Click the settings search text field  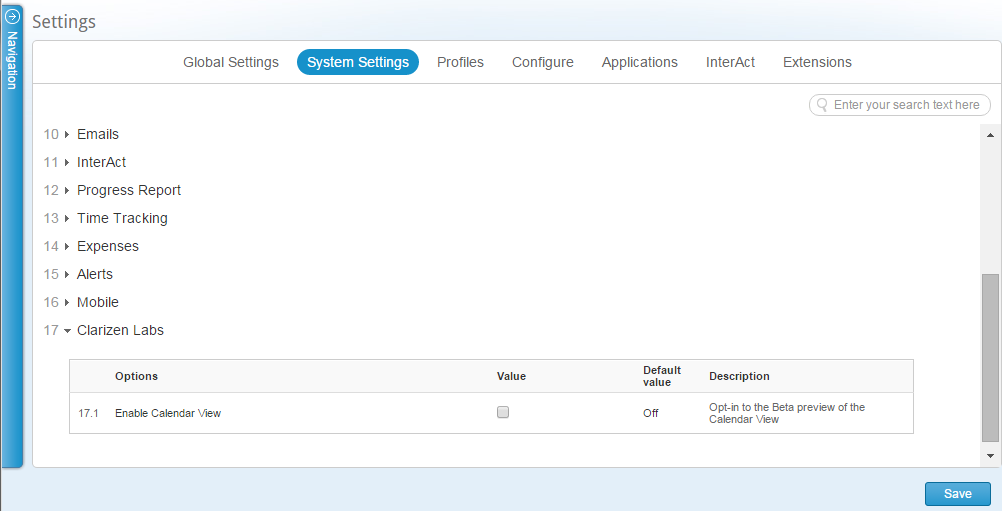900,105
